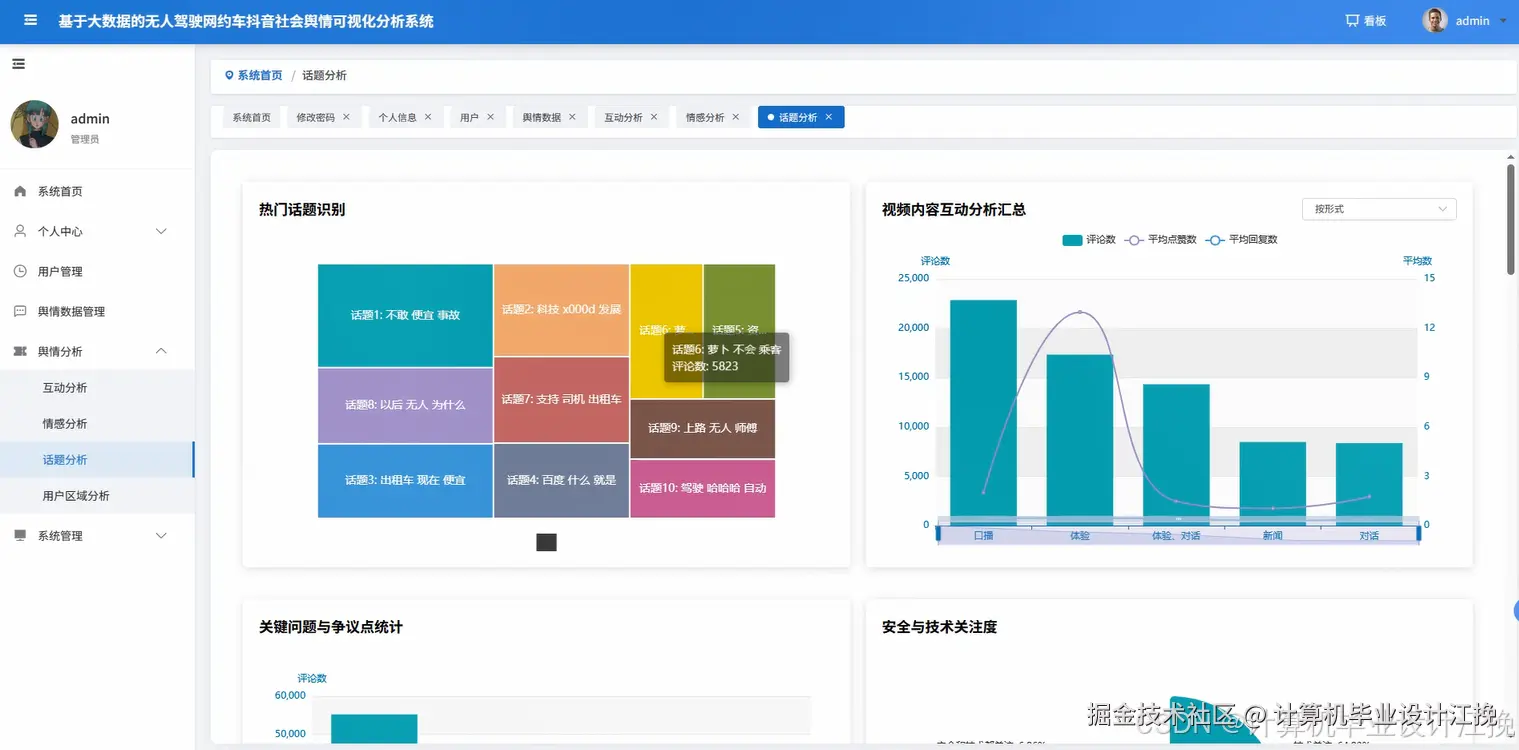Click the sidebar admin profile picture
1519x750 pixels.
tap(34, 125)
